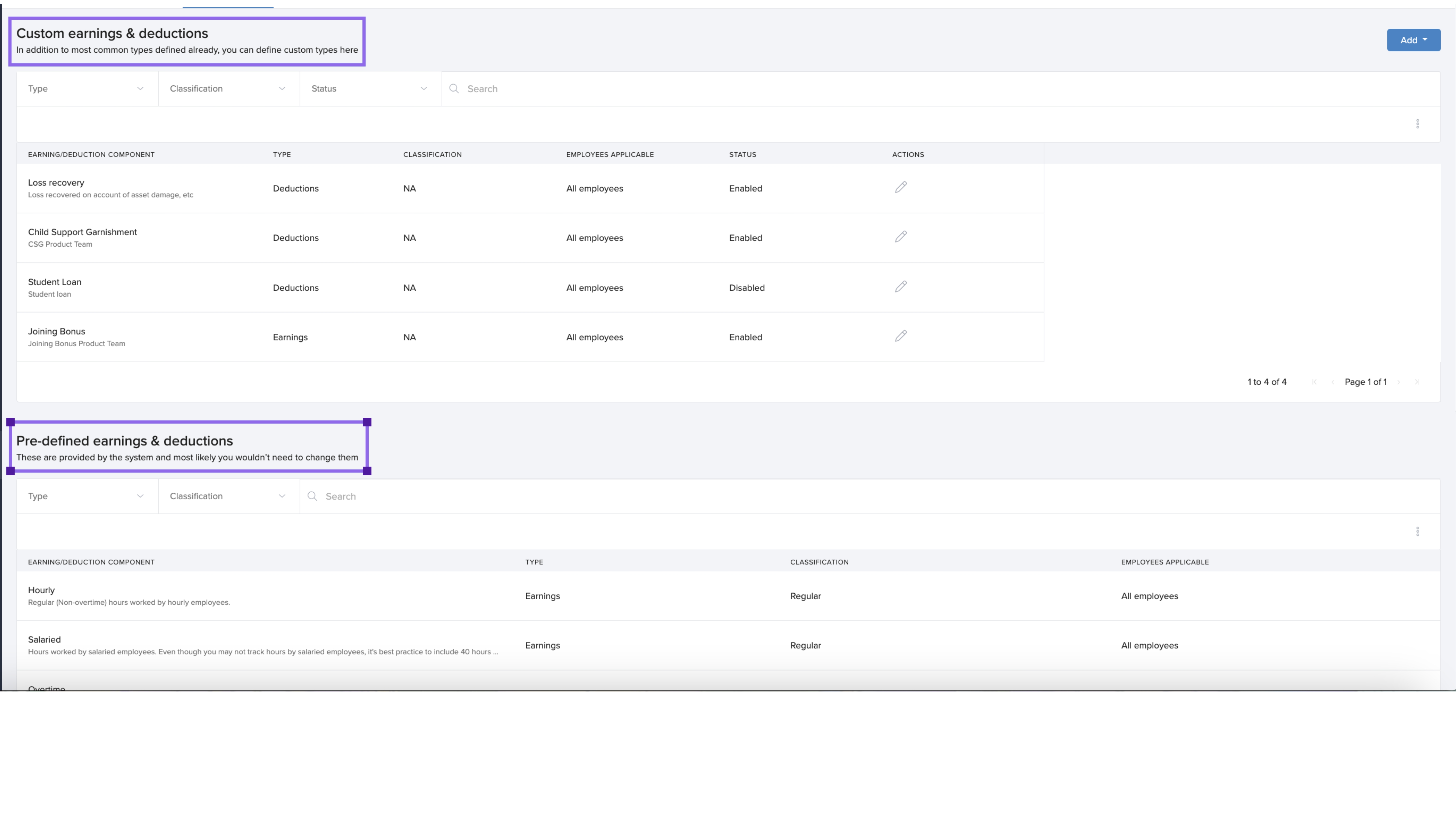This screenshot has height=819, width=1456.
Task: Jump to last page of results
Action: point(1416,382)
